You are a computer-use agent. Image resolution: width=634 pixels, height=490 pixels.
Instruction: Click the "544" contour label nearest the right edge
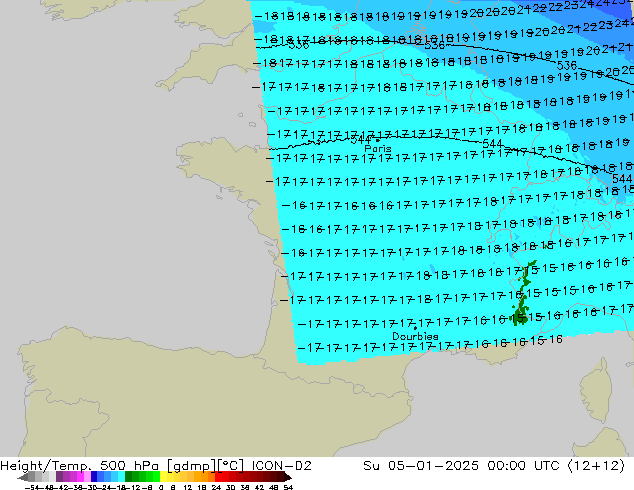tap(622, 178)
